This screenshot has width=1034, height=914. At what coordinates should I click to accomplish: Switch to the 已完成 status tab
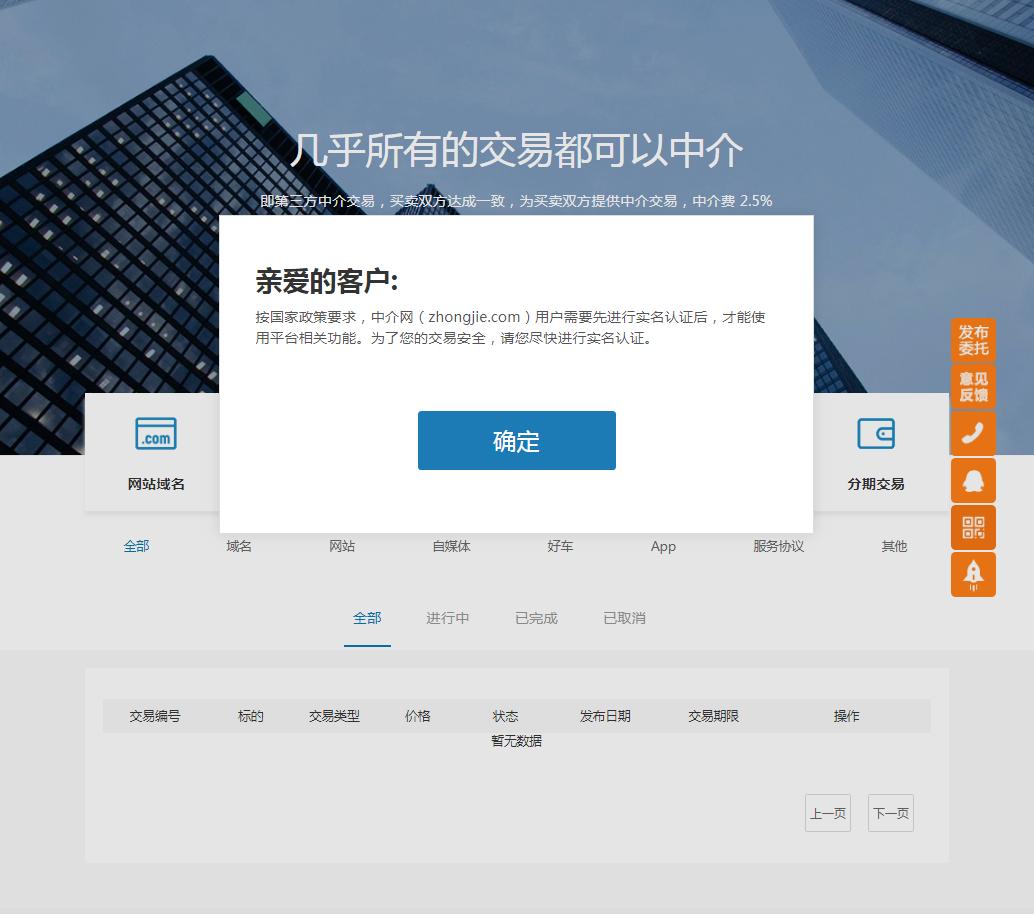point(536,618)
